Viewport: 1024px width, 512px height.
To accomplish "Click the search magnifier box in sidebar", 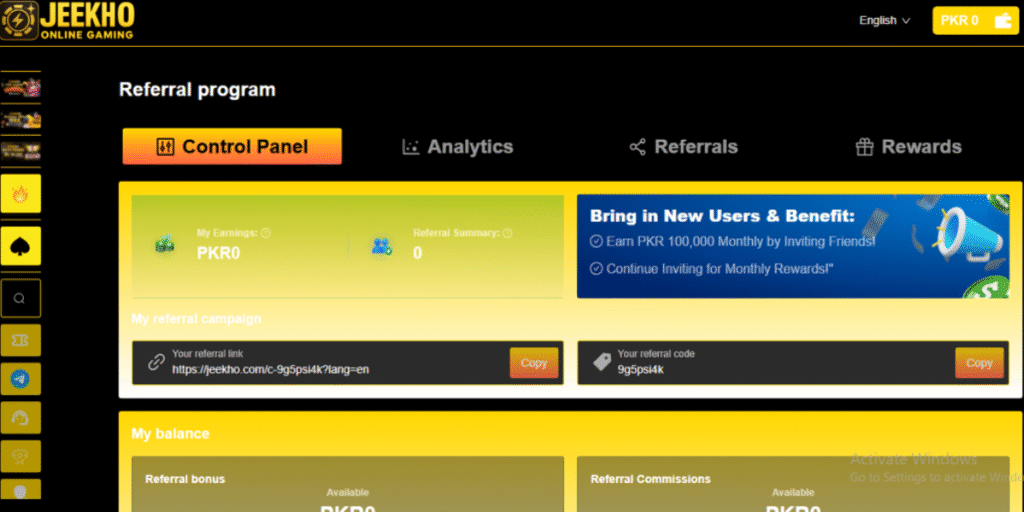I will pos(21,298).
